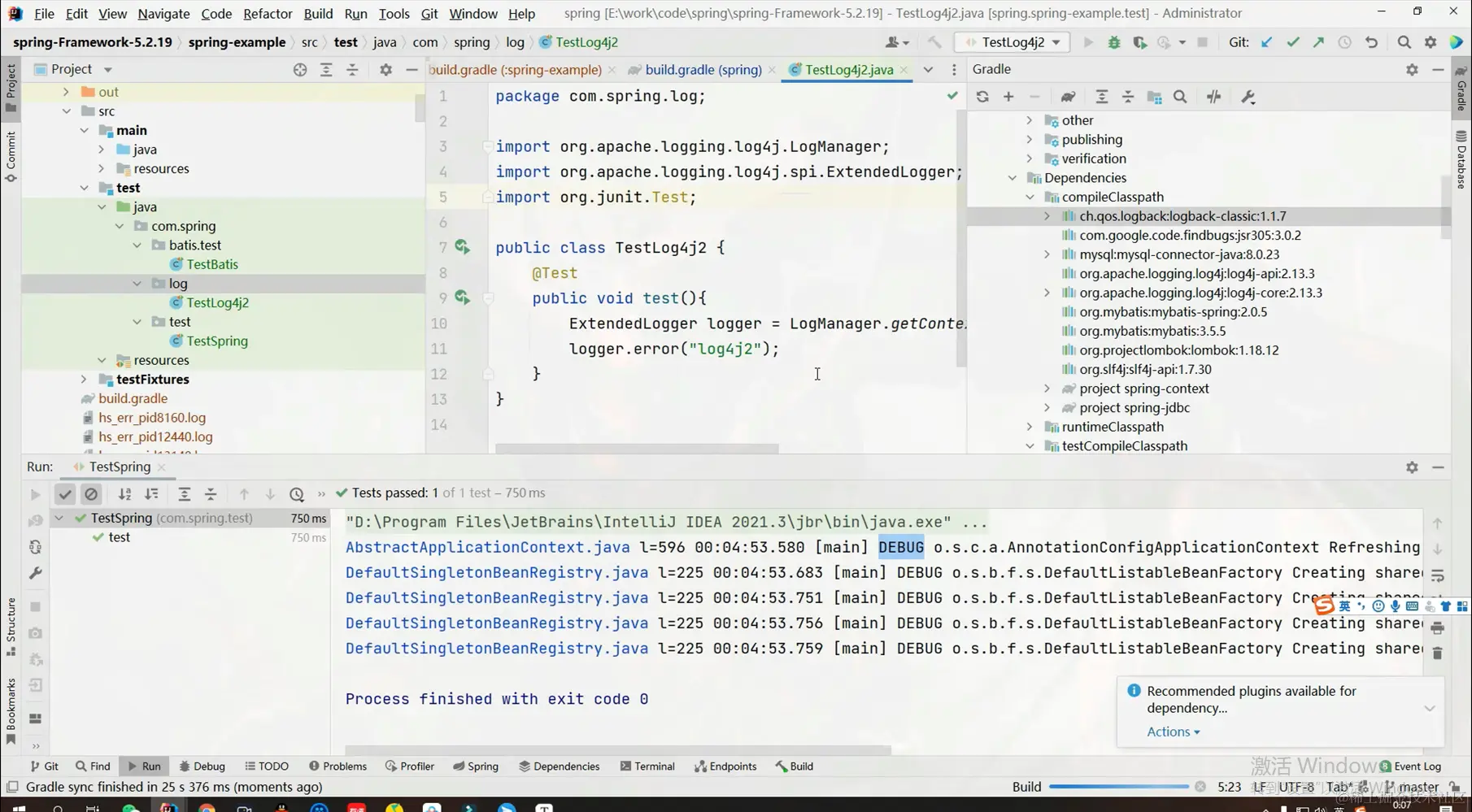Expand all in Project panel header
Screen dimensions: 1472x812
click(326, 70)
